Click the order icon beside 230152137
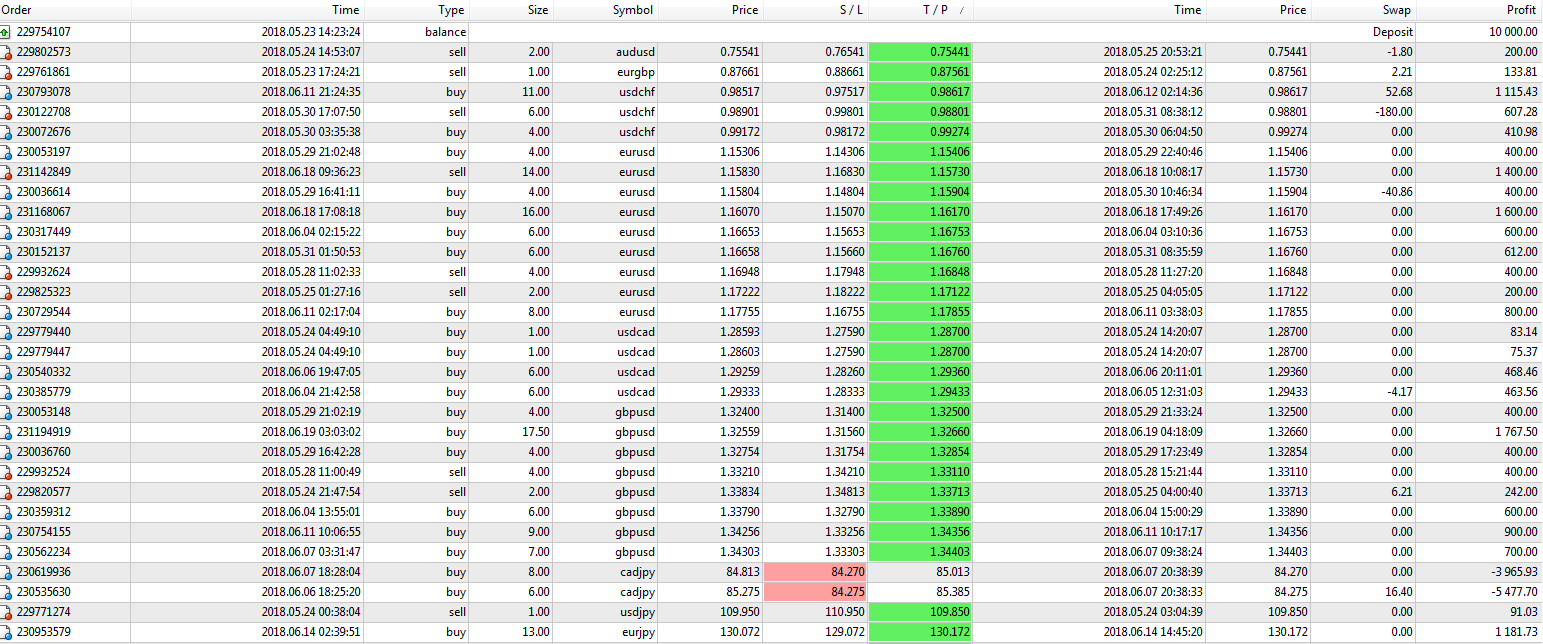Screen dimensions: 1543x644 coord(6,252)
